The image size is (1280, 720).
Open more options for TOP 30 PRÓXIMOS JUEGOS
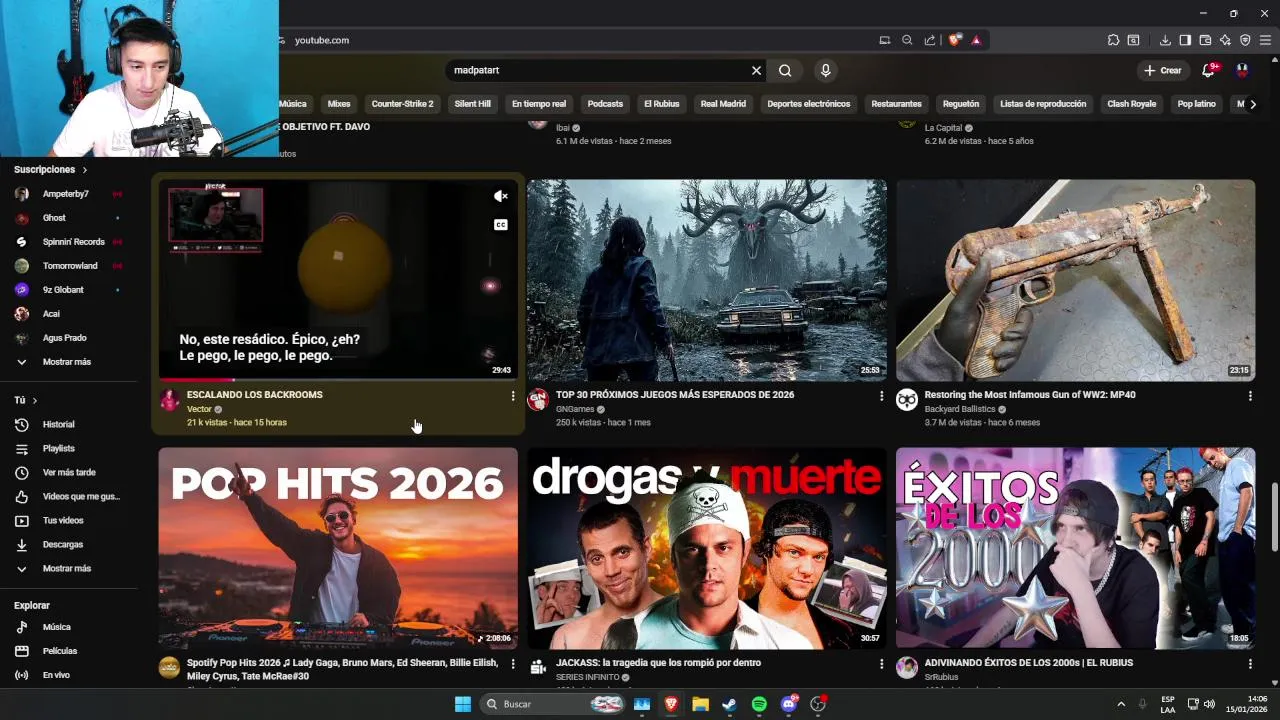[881, 396]
